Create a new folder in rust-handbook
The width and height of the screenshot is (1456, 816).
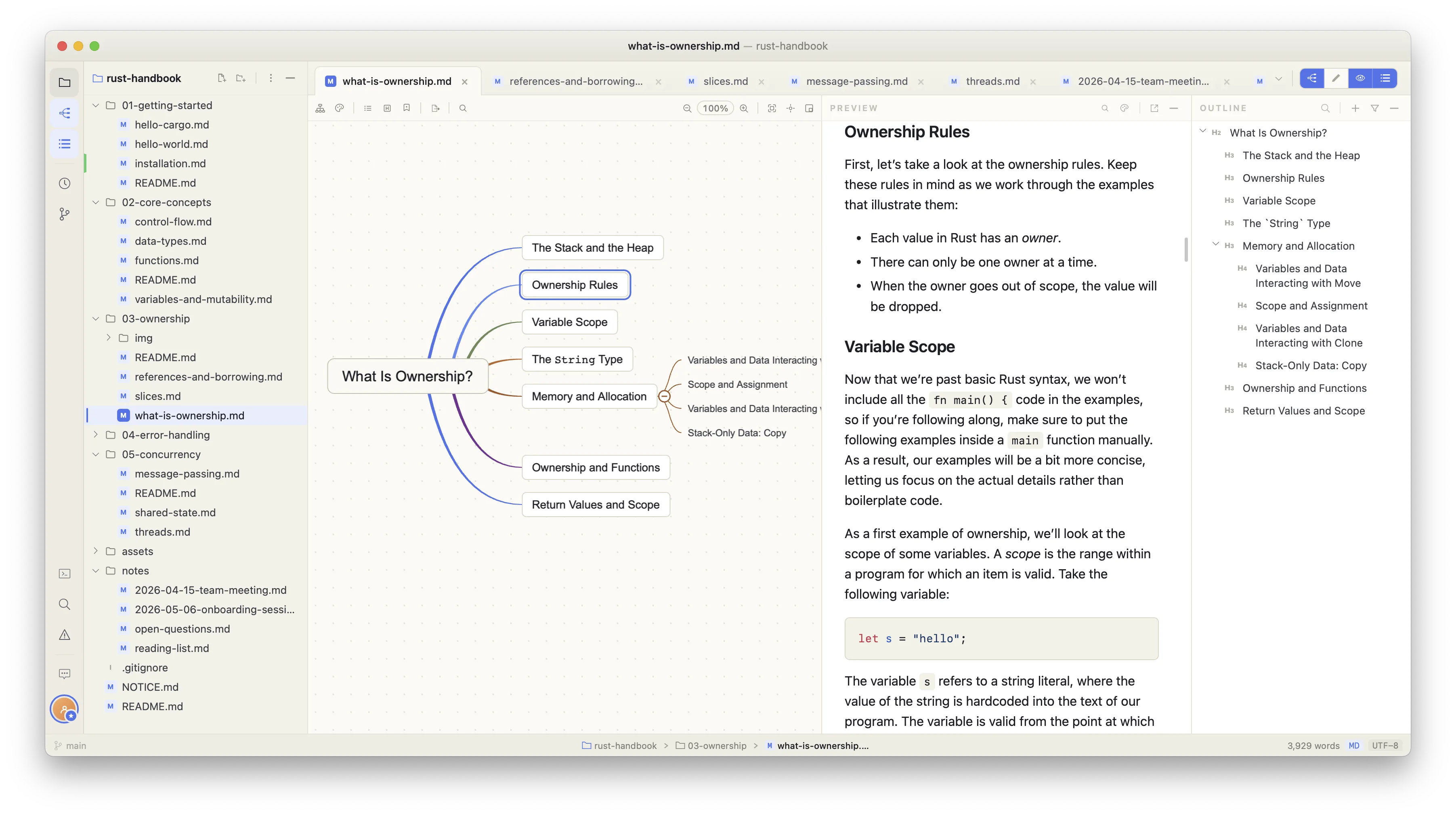tap(241, 78)
